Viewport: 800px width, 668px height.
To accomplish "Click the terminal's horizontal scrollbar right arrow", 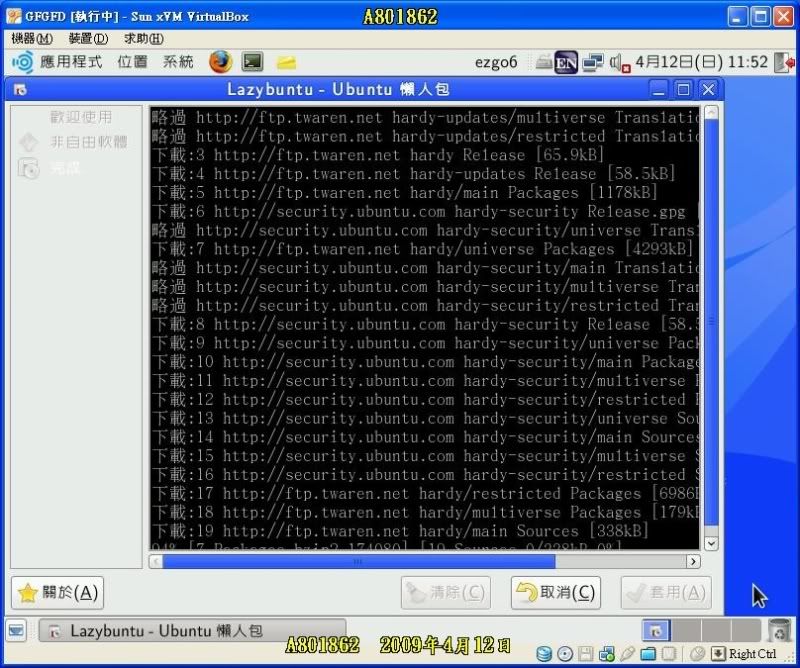I will (x=693, y=561).
